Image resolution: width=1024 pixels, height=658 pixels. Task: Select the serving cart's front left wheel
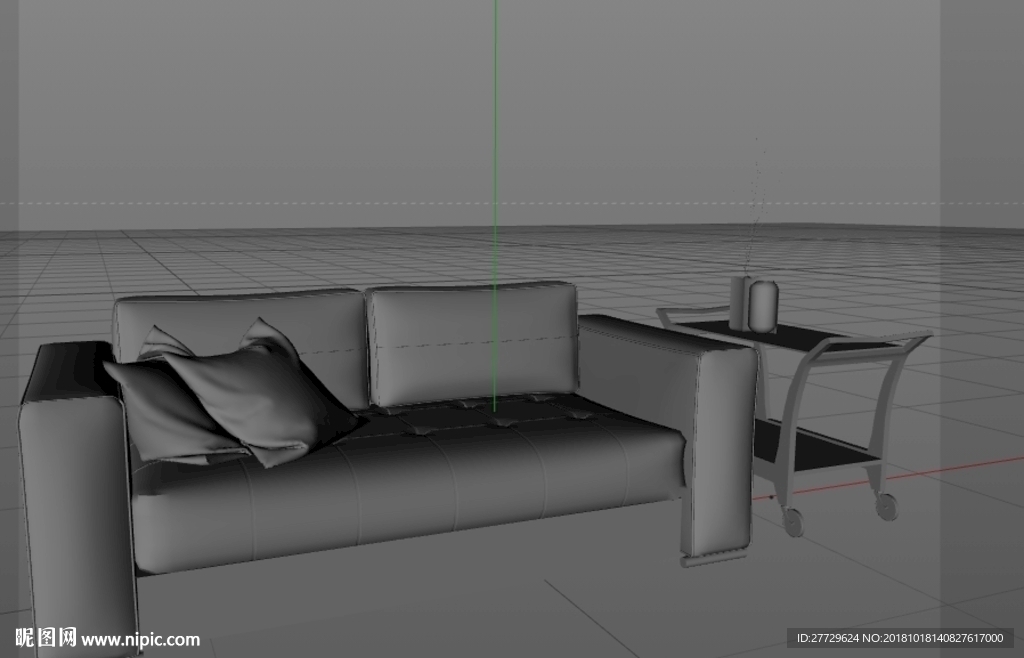(793, 522)
